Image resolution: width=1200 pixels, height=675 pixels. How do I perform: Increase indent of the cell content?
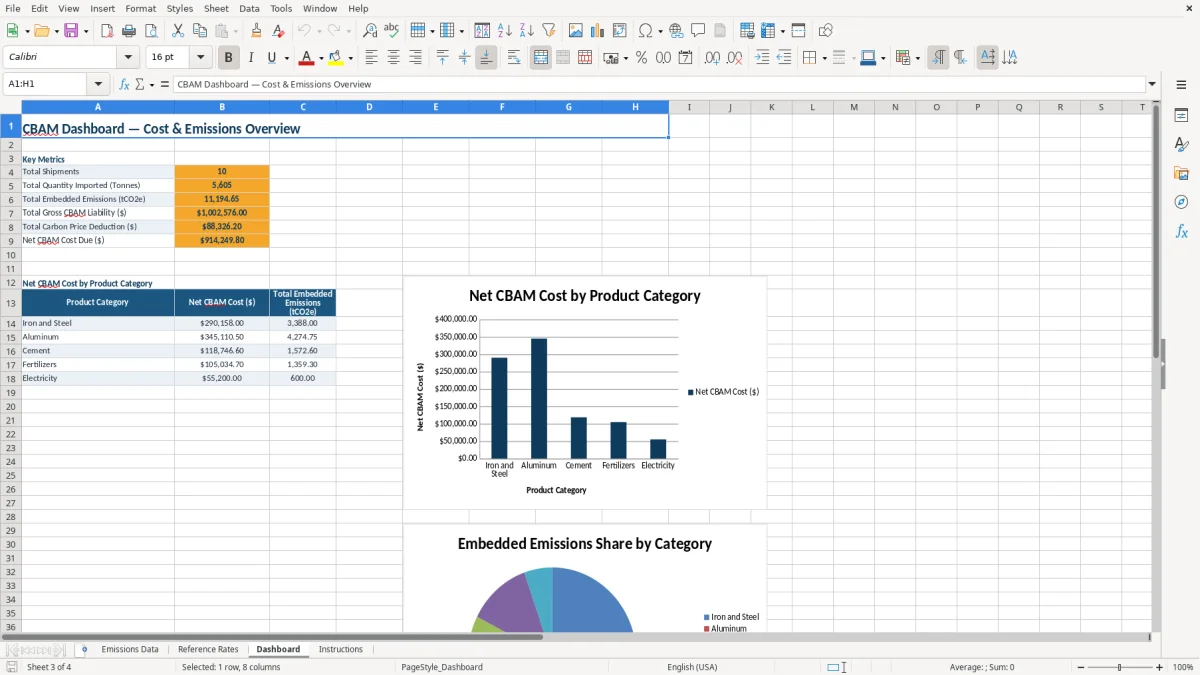(x=762, y=58)
